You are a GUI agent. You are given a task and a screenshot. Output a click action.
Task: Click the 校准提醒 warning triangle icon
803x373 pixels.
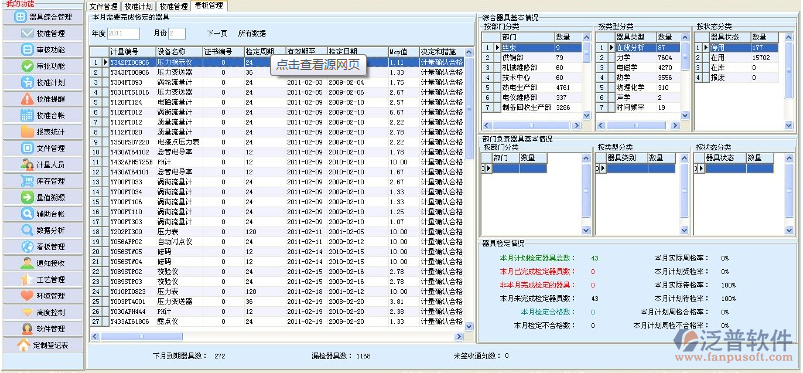(x=27, y=99)
